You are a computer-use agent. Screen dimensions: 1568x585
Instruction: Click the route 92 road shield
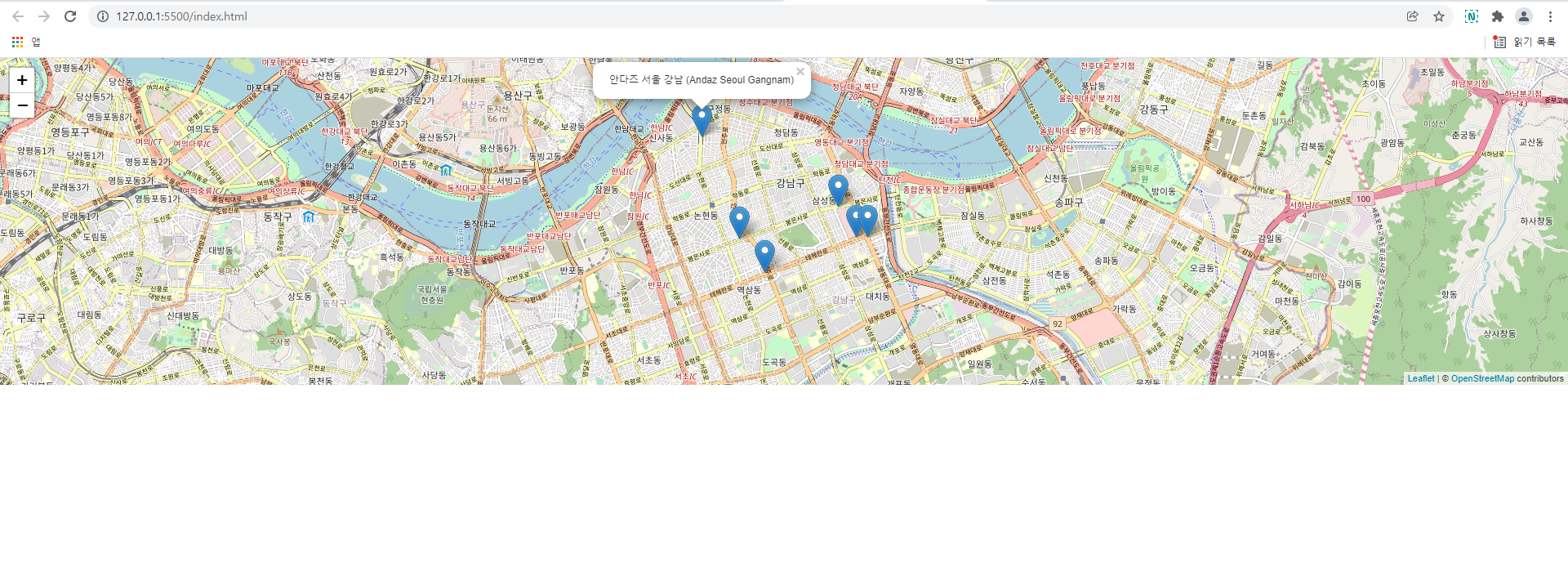[1058, 324]
